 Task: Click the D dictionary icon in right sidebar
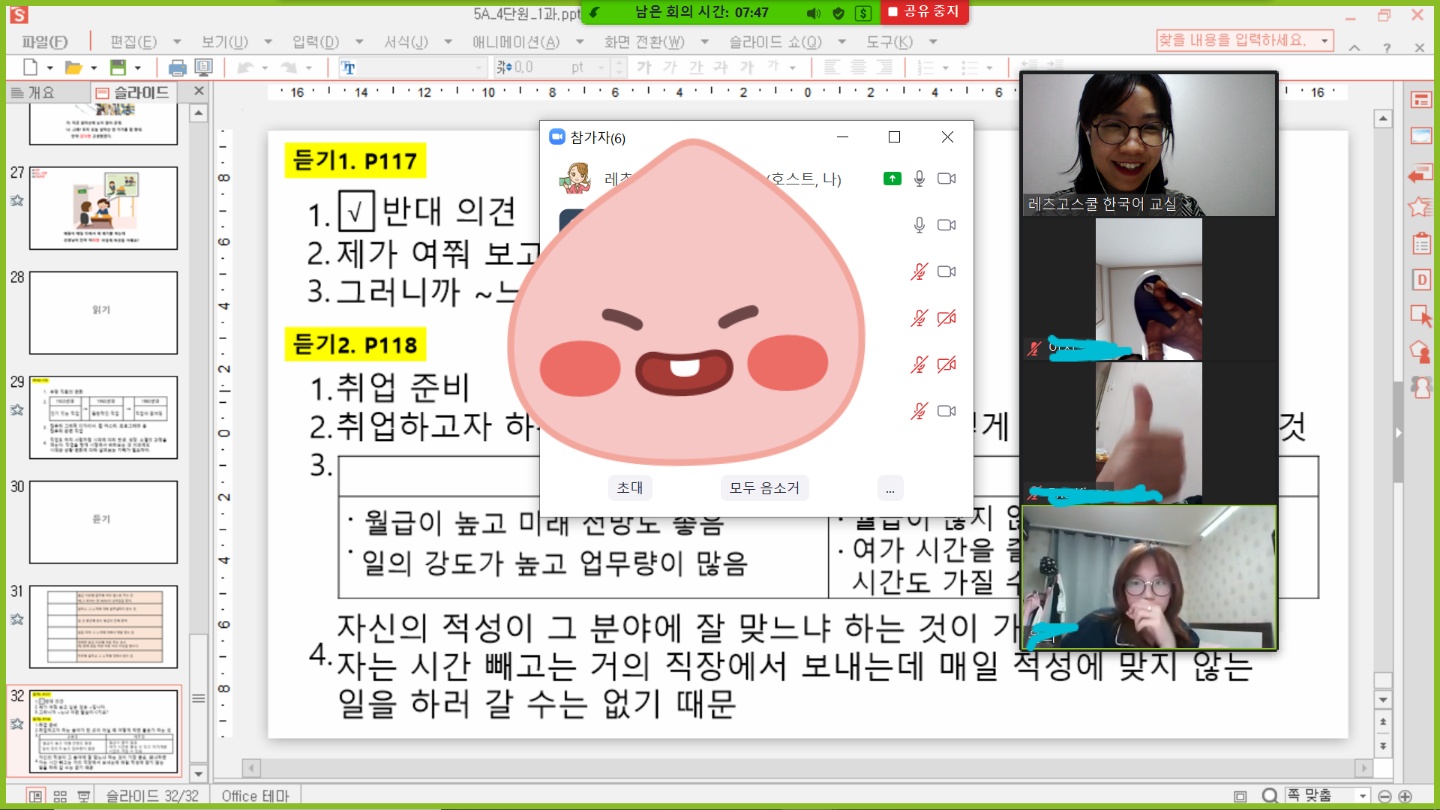(x=1421, y=279)
